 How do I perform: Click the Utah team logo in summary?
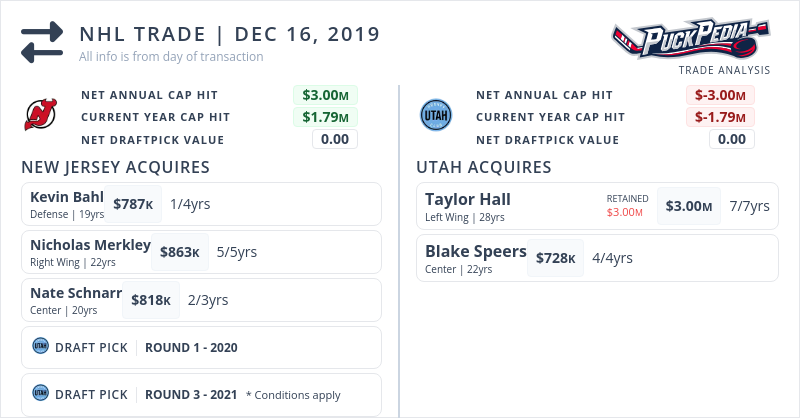point(436,115)
